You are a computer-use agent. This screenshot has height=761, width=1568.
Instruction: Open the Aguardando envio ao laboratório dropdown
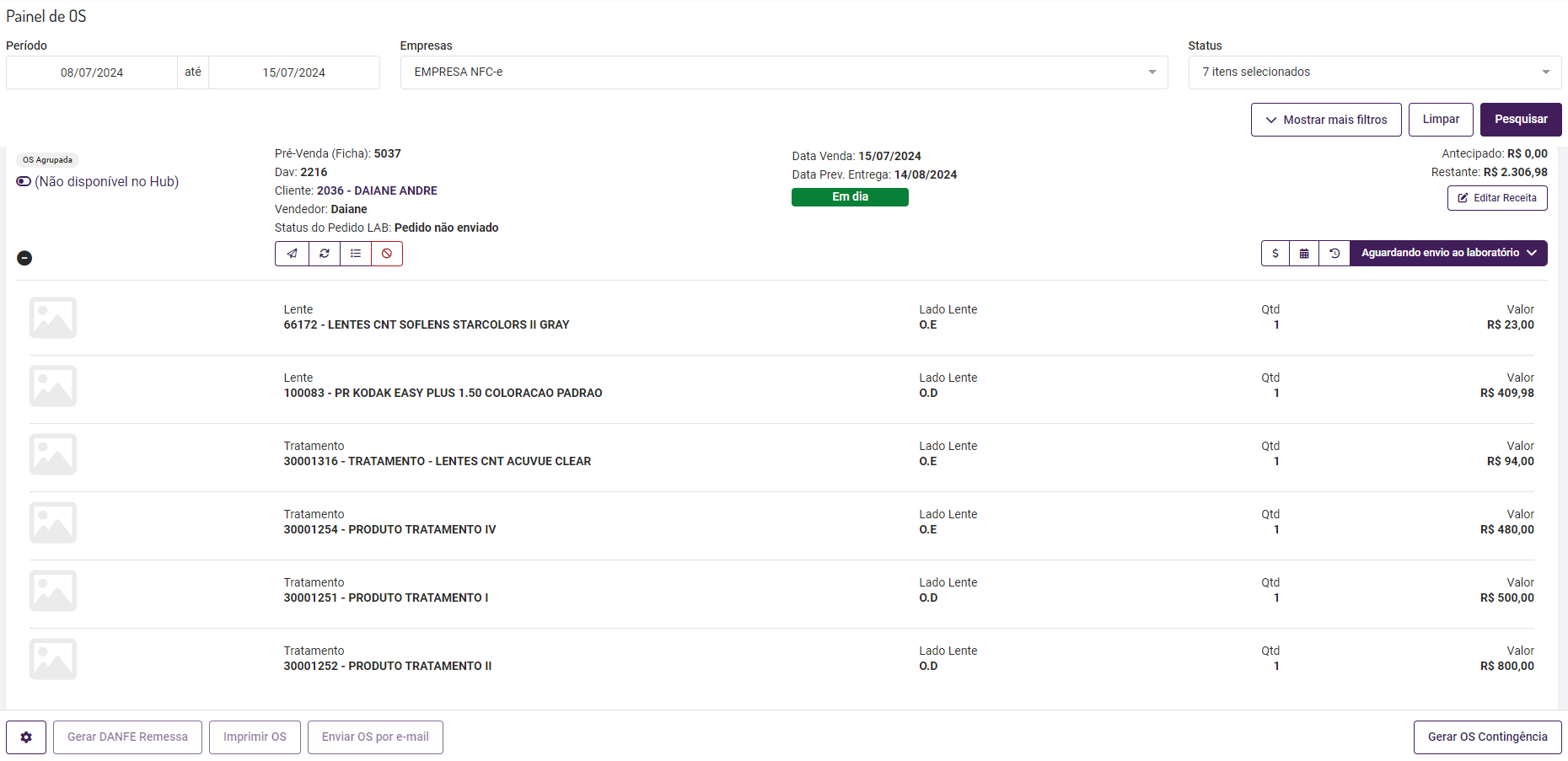click(1448, 253)
